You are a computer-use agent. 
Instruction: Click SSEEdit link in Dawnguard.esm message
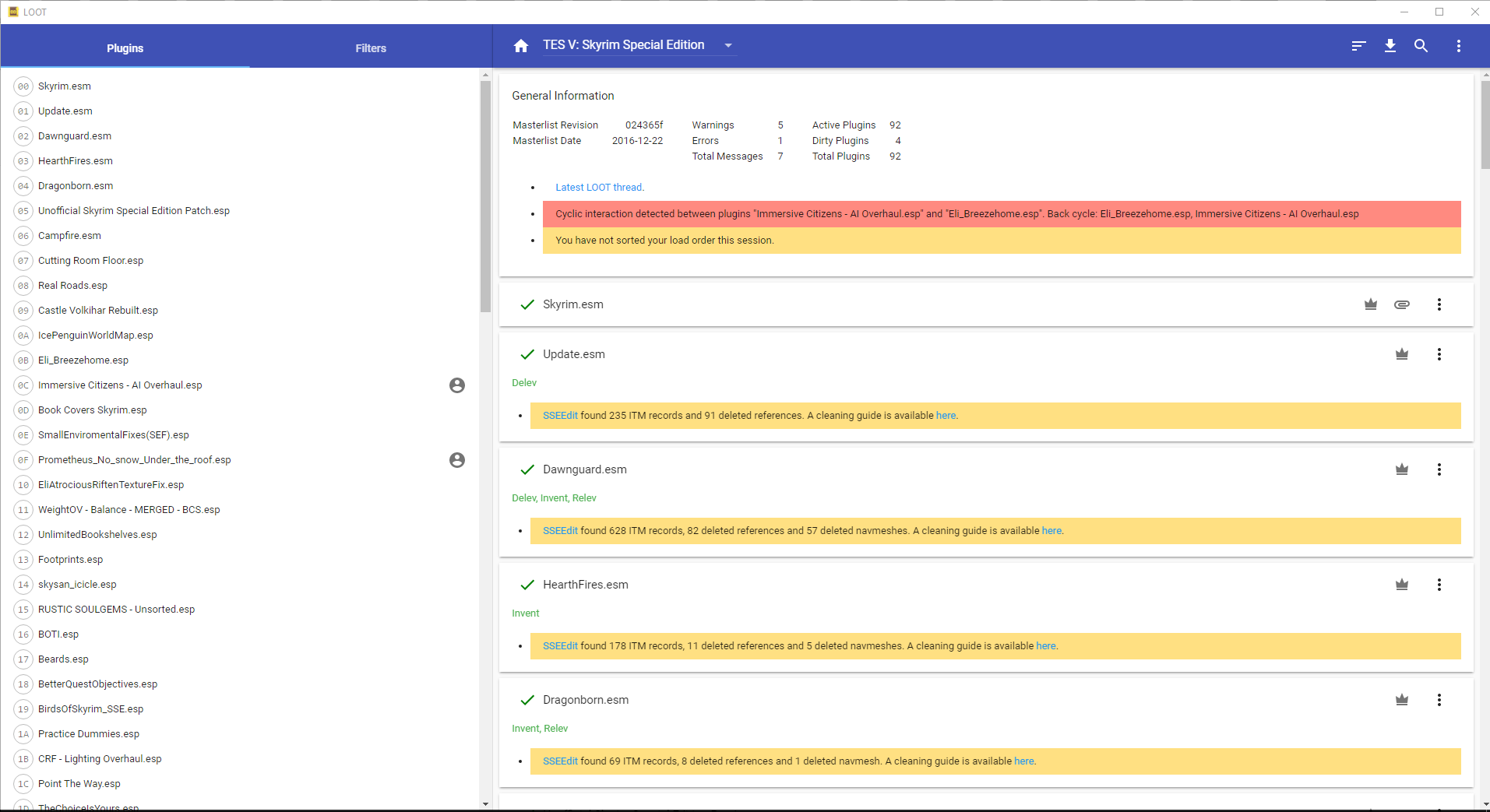560,531
